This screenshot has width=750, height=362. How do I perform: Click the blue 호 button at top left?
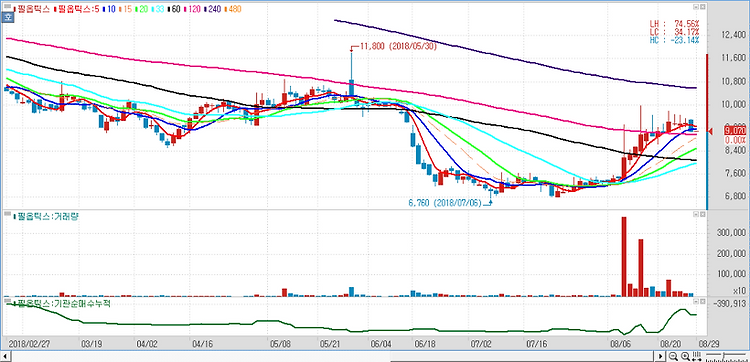click(x=7, y=17)
